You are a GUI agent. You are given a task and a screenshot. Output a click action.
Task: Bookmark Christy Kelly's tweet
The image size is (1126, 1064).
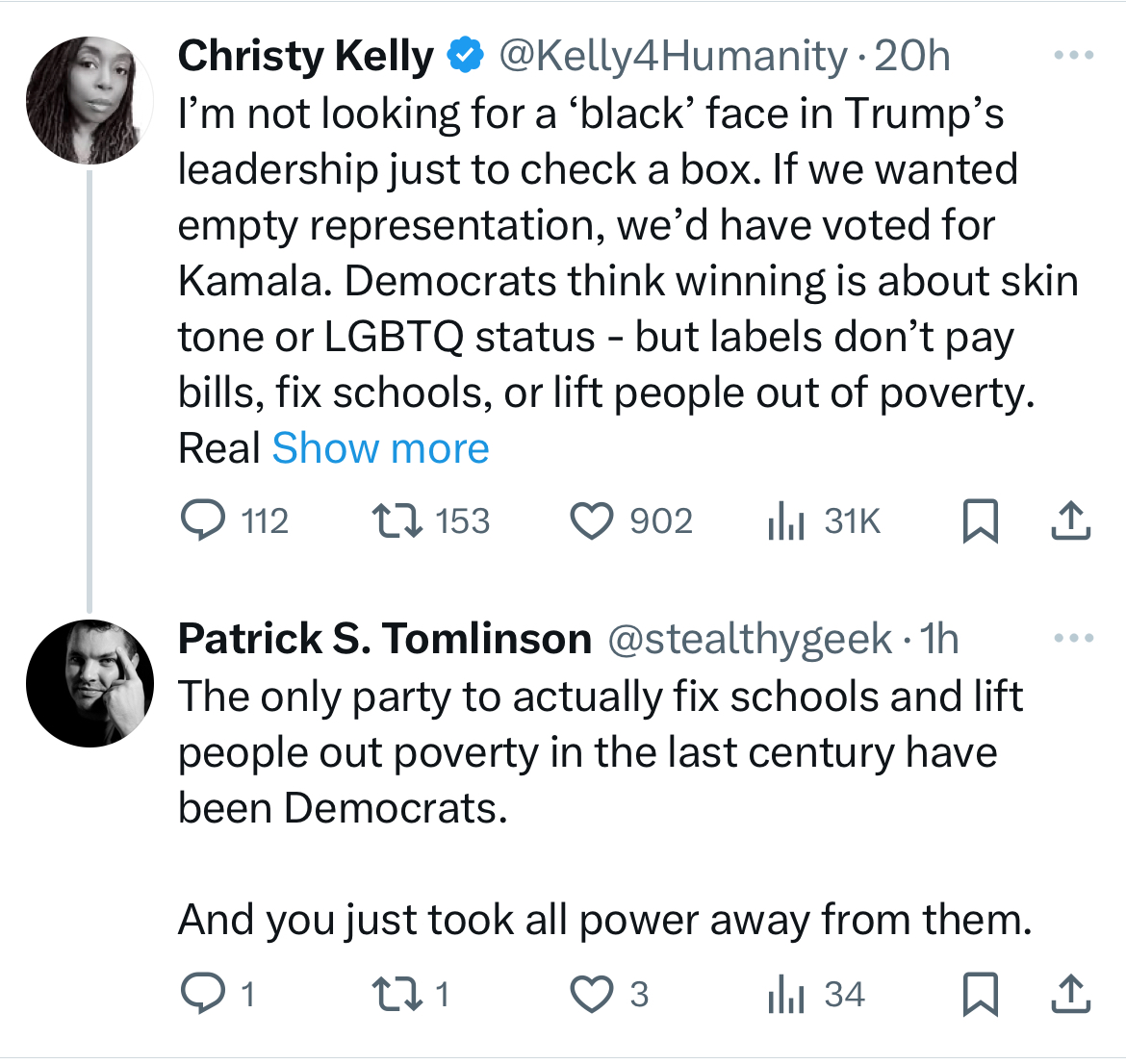[981, 519]
